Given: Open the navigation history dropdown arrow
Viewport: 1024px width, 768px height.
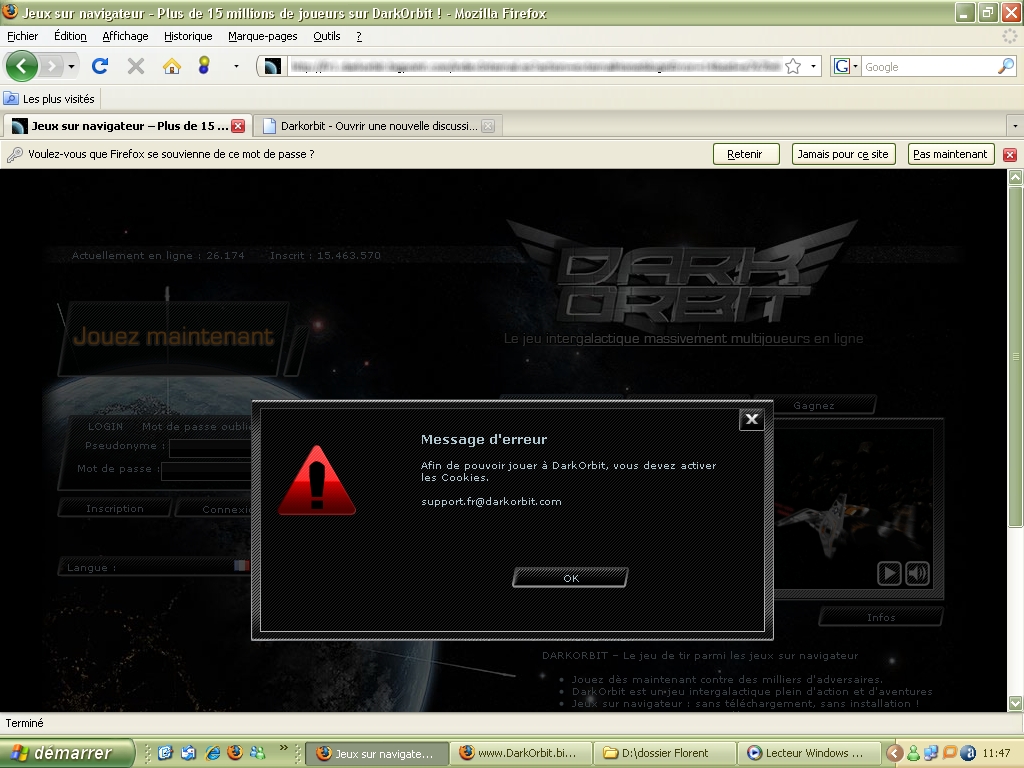Looking at the screenshot, I should [x=71, y=66].
